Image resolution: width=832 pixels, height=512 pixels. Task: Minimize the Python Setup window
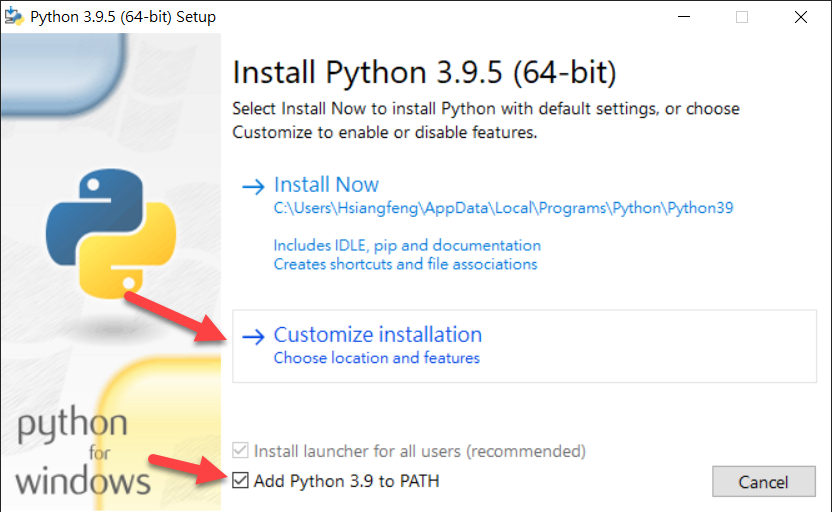(x=683, y=17)
